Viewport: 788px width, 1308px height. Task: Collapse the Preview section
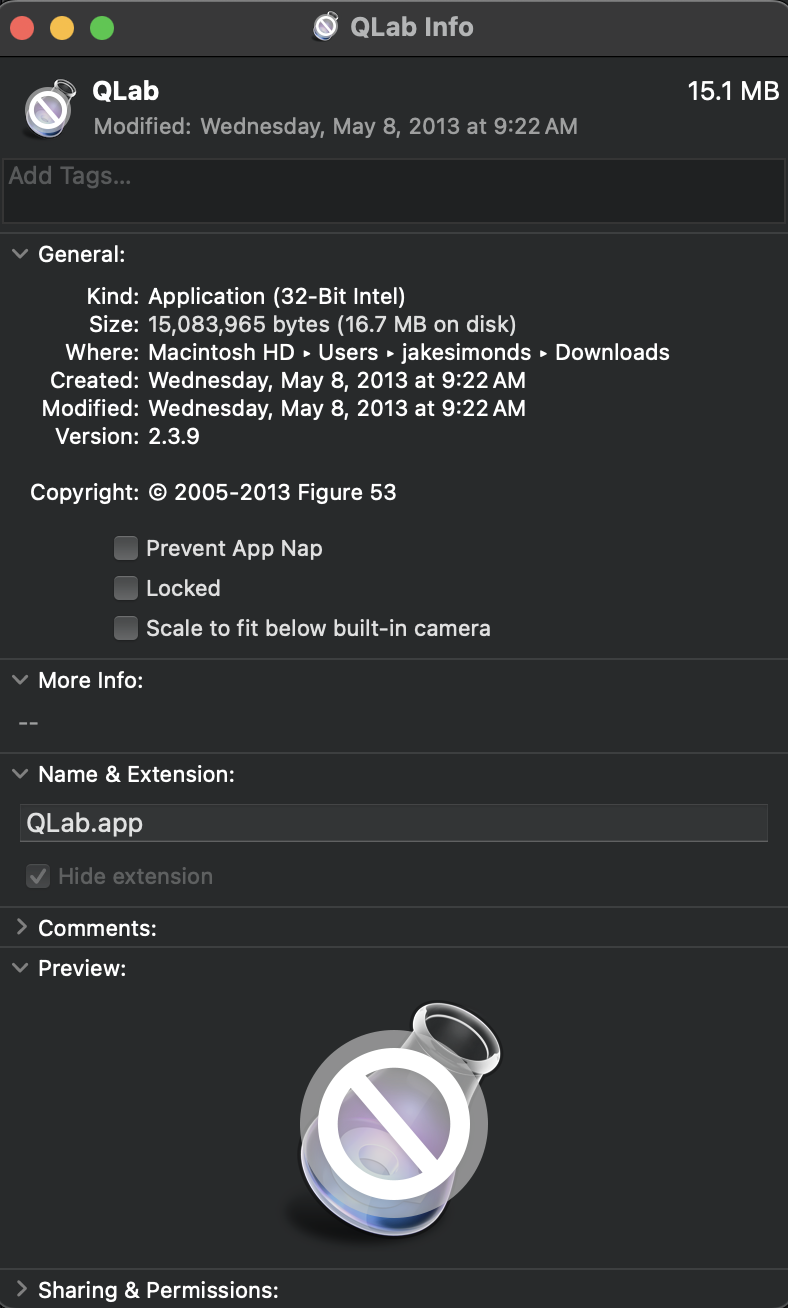tap(19, 968)
